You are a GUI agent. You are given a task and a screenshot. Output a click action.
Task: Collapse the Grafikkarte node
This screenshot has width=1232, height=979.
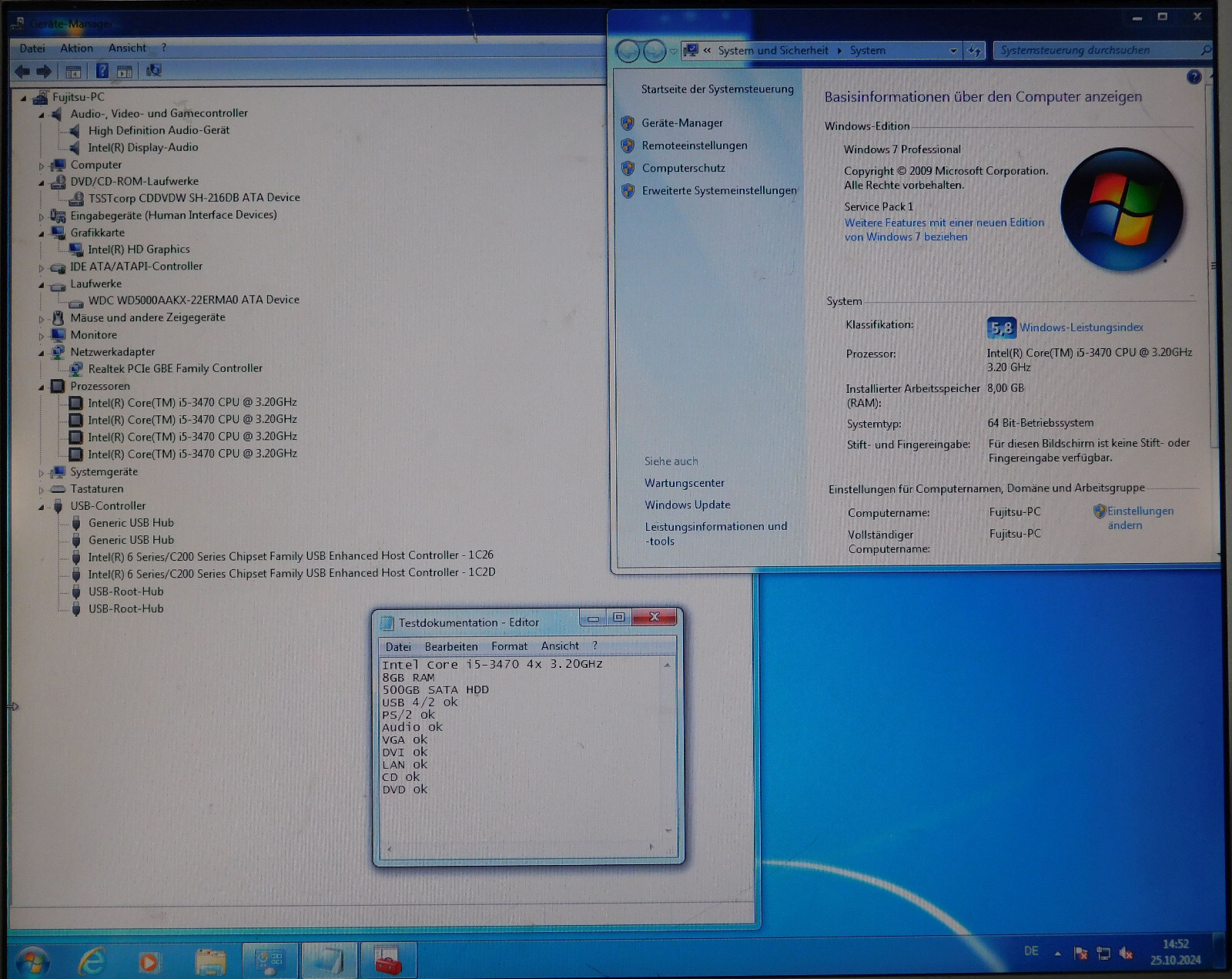[42, 233]
